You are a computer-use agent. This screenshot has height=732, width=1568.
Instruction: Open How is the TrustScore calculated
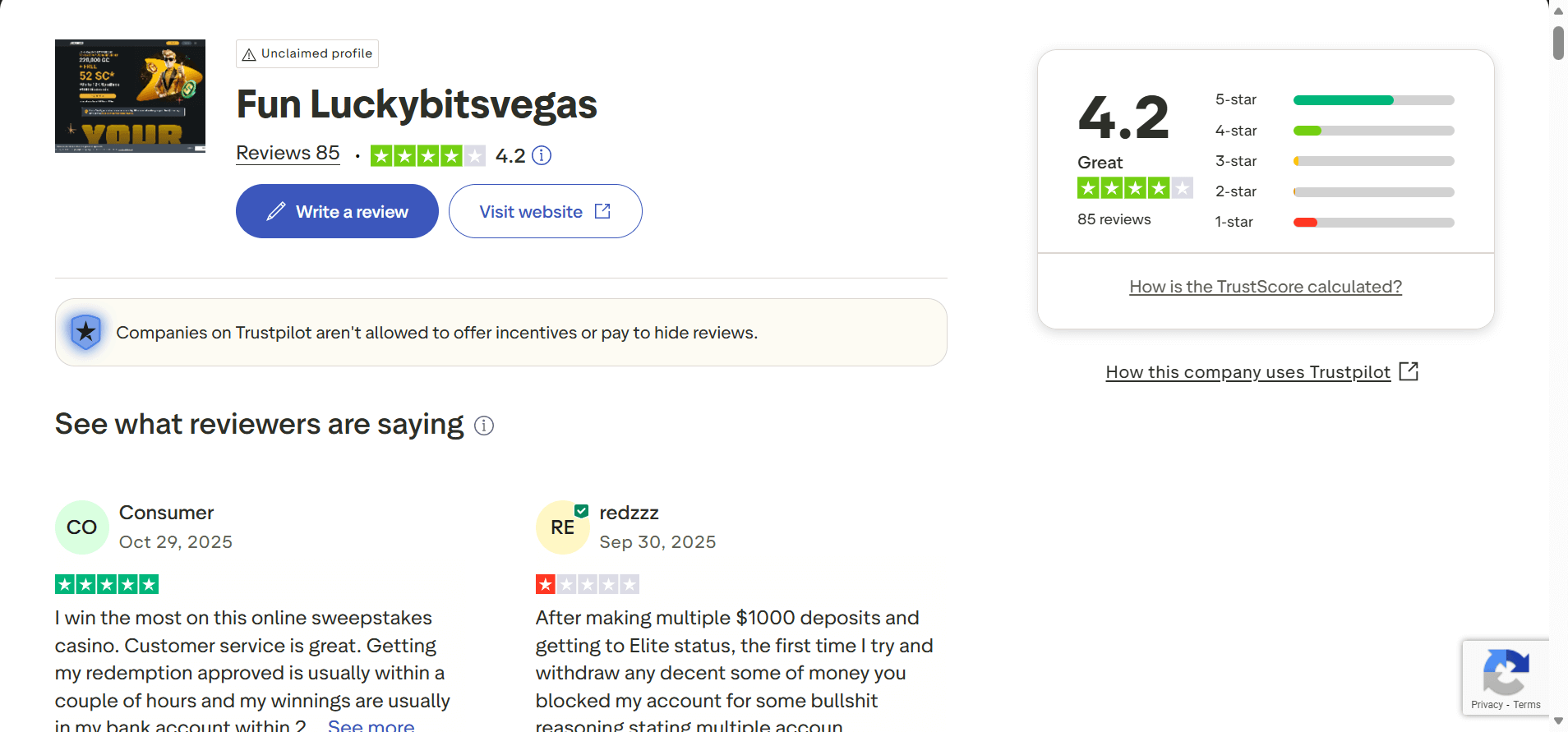pyautogui.click(x=1266, y=287)
